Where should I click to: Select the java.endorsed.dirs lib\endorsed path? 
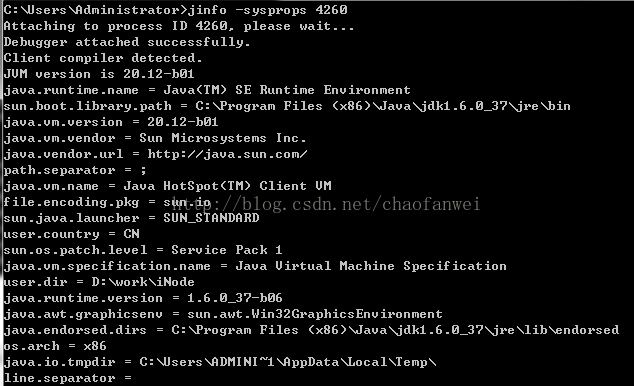395,330
